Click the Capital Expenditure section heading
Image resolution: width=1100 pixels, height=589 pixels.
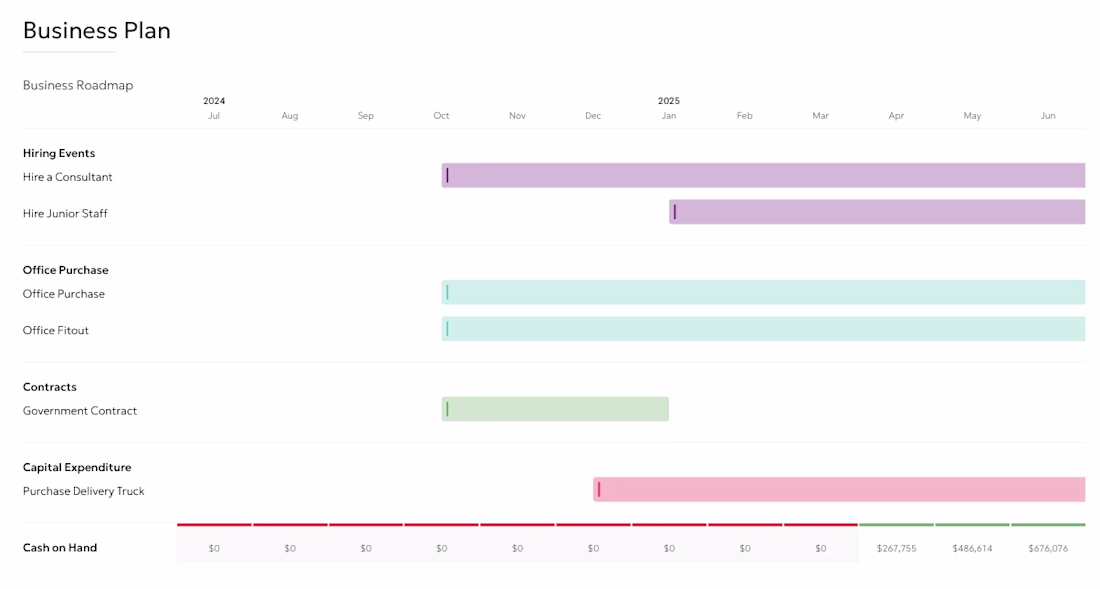tap(77, 467)
